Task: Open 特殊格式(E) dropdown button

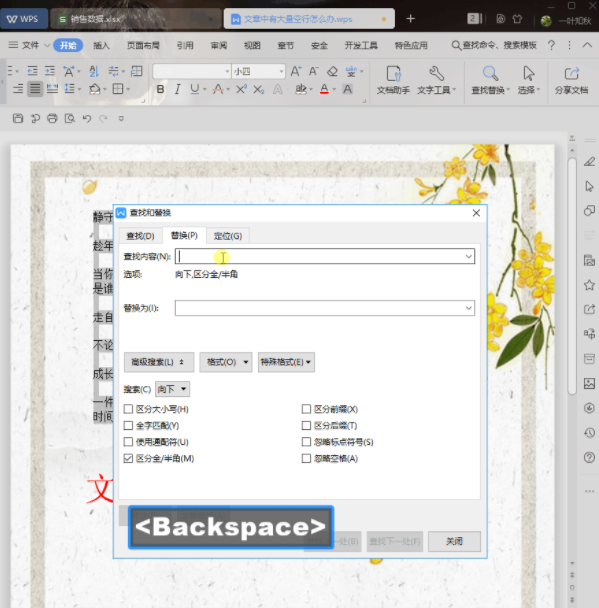Action: click(286, 362)
